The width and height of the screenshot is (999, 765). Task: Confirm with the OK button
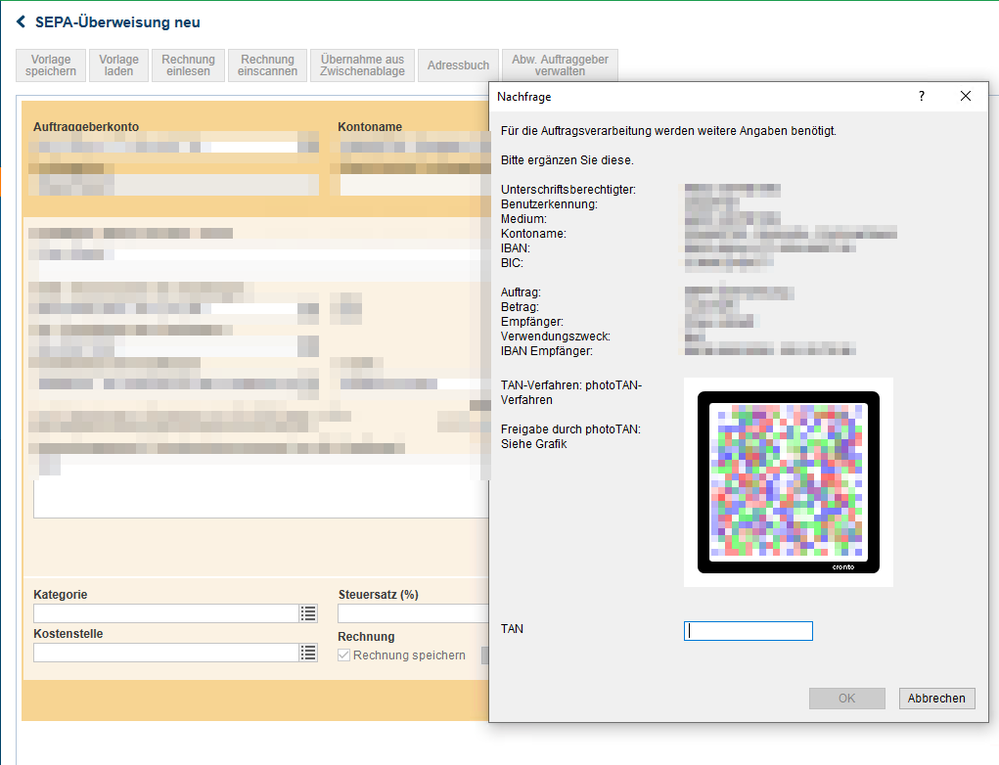[x=847, y=698]
